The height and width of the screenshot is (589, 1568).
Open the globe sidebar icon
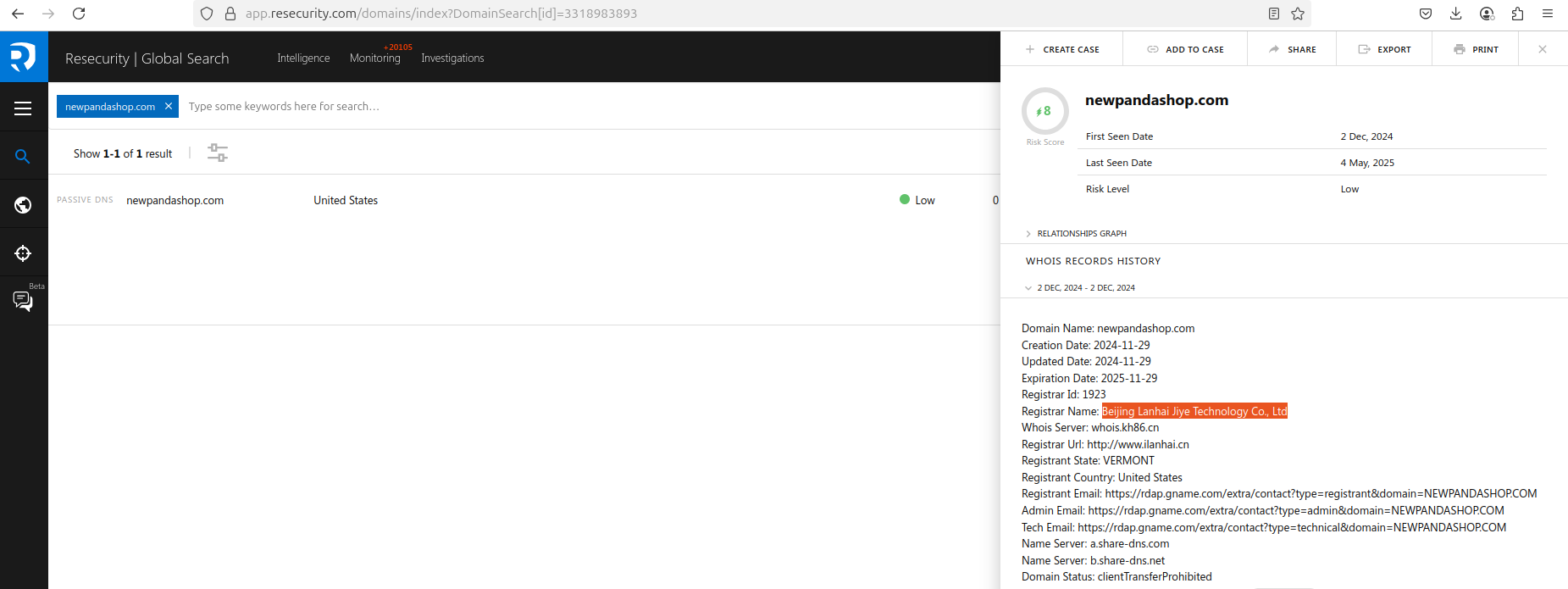(23, 205)
